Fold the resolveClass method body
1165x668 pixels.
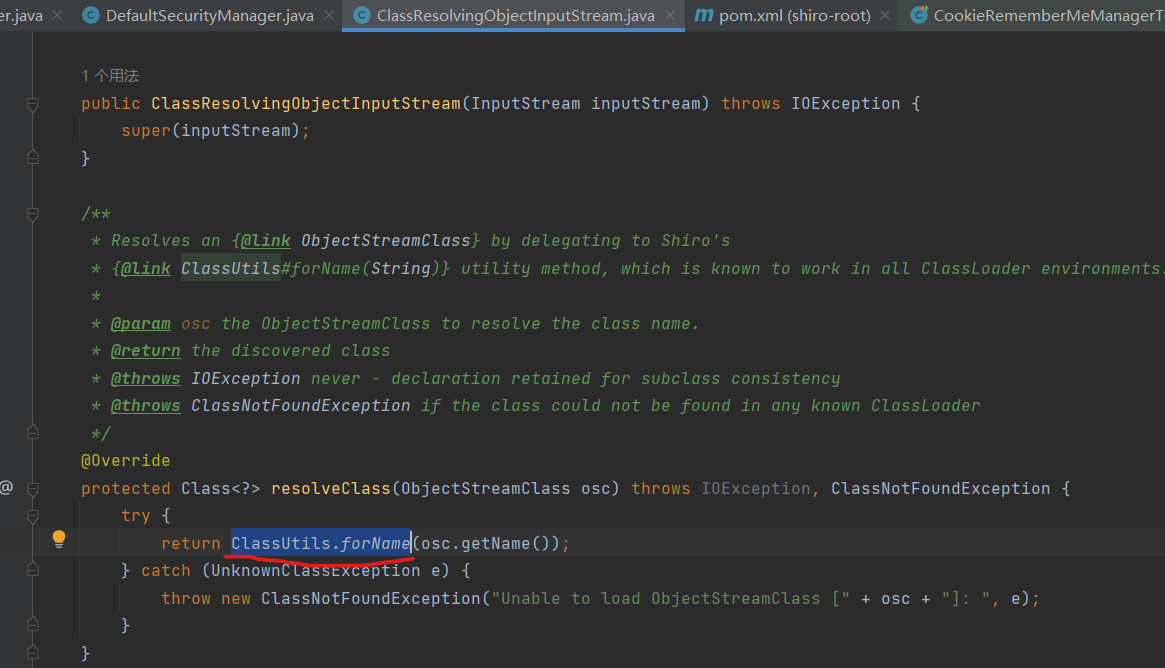pyautogui.click(x=33, y=489)
